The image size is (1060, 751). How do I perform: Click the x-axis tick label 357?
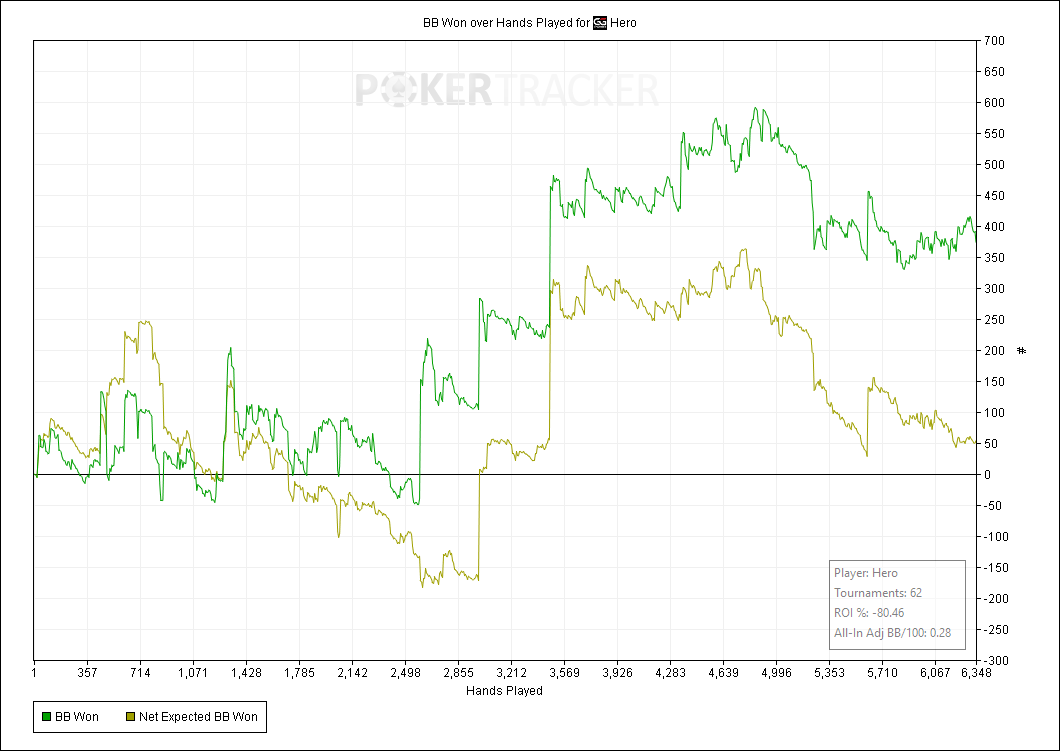point(87,673)
